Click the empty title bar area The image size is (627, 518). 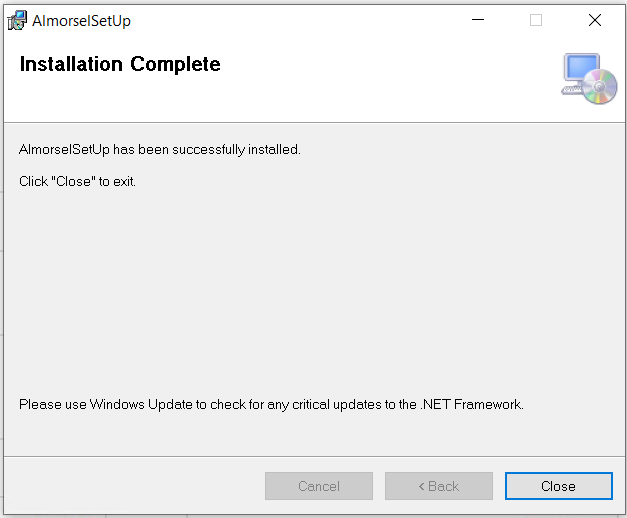coord(300,20)
